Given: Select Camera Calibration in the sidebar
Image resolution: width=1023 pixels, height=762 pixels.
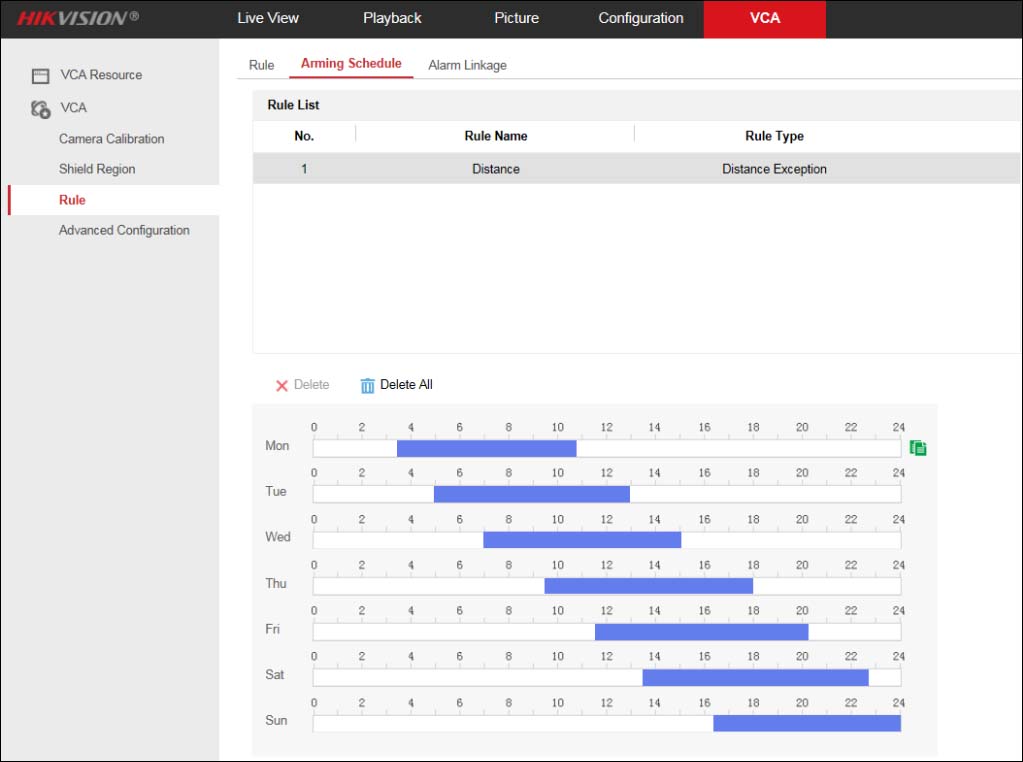Looking at the screenshot, I should pos(111,139).
